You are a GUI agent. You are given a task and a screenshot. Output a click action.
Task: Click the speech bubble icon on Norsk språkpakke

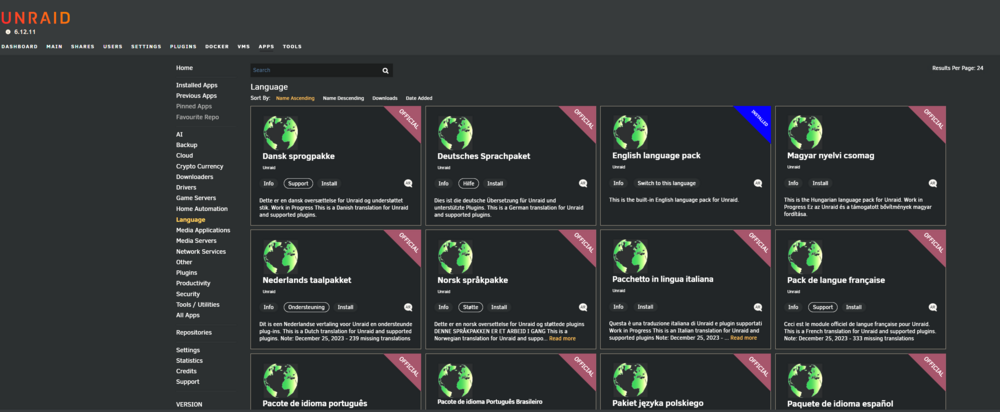point(583,307)
